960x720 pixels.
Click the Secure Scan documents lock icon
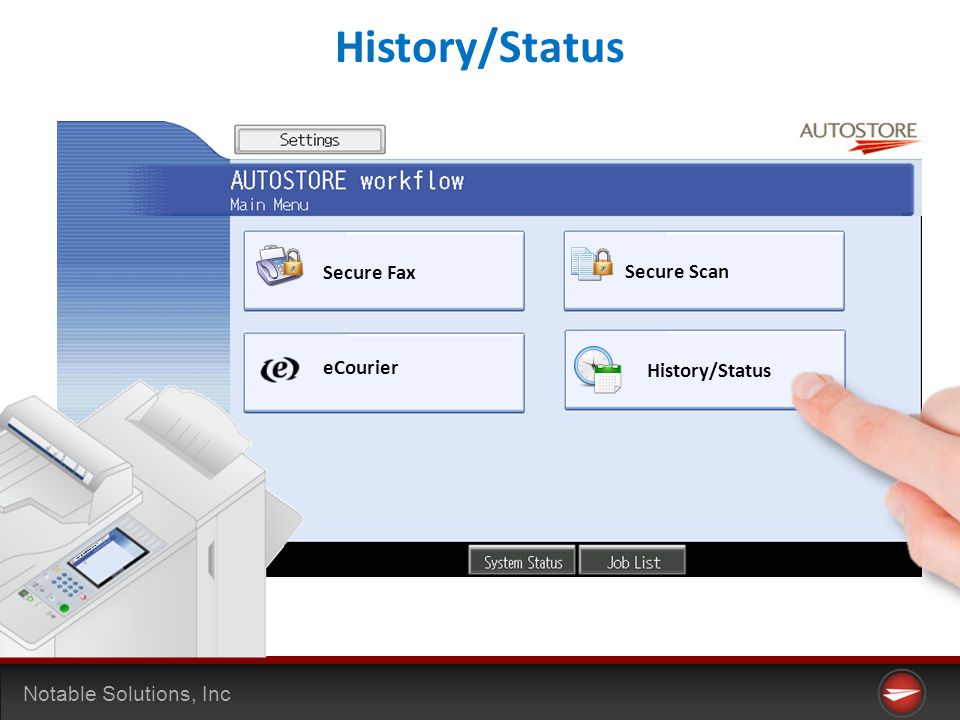[592, 264]
